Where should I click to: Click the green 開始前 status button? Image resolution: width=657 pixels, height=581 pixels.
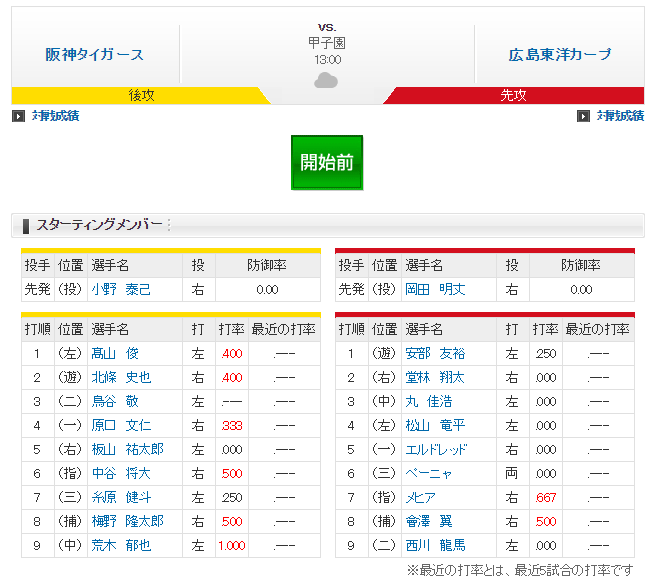(x=327, y=163)
